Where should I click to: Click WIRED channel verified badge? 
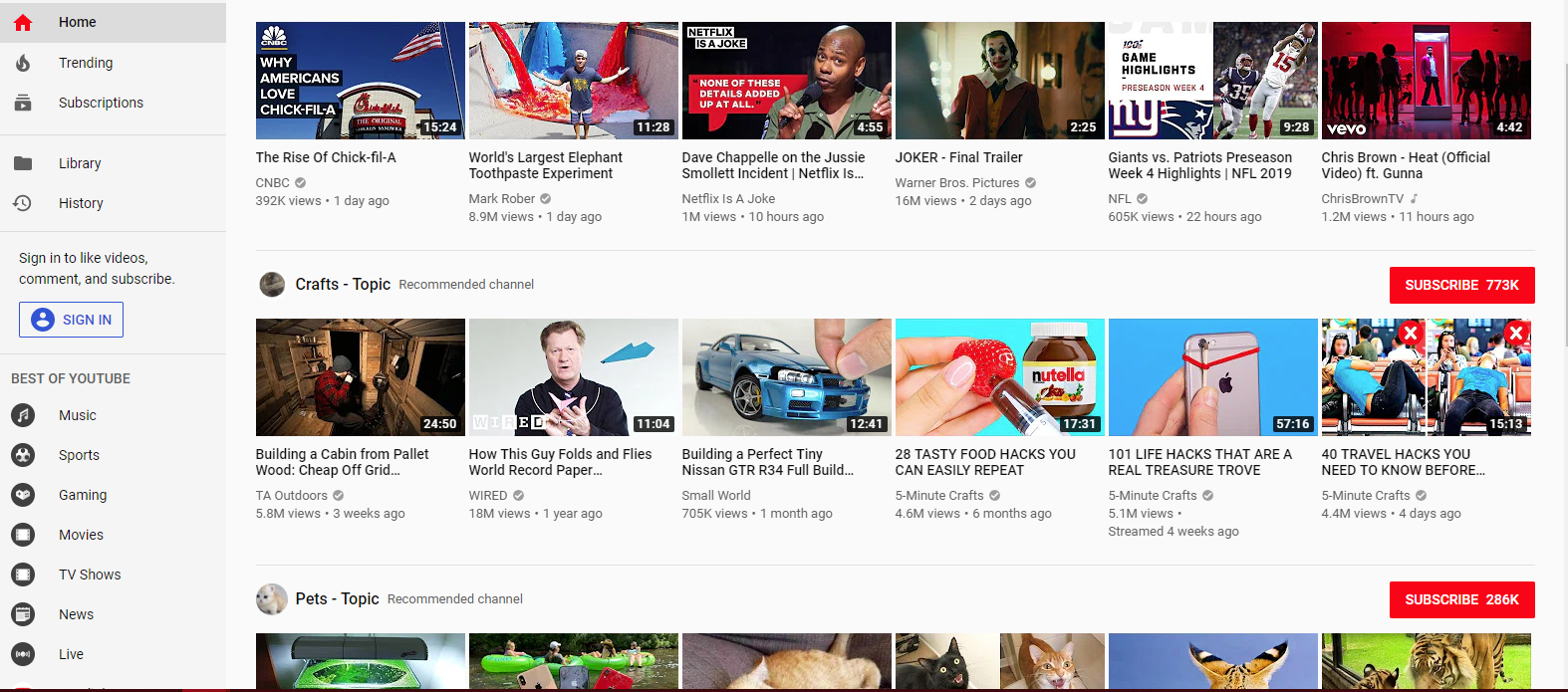[518, 496]
